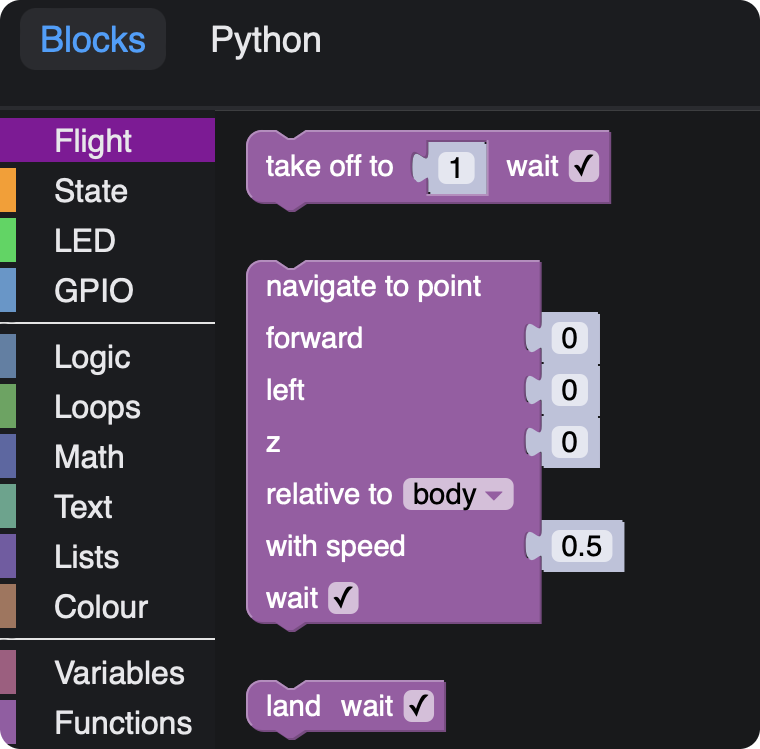
Task: Open the Logic block category
Action: (x=92, y=357)
